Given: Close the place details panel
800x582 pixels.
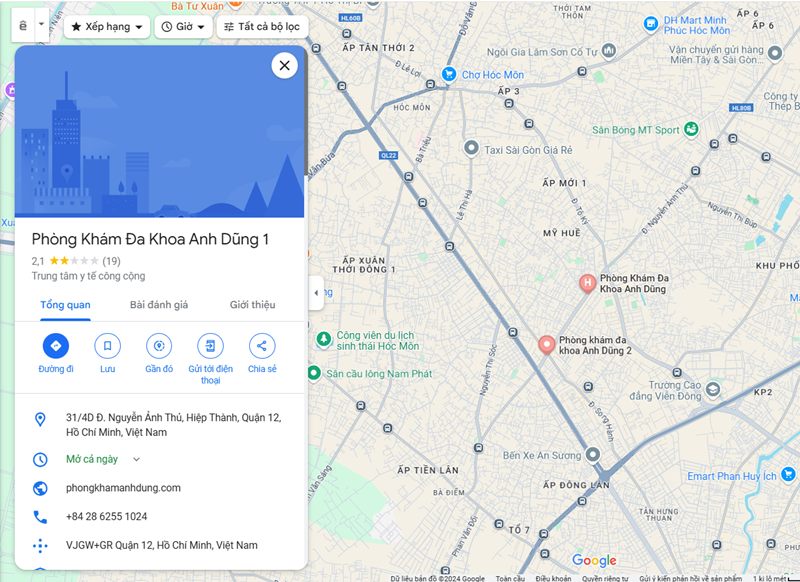Looking at the screenshot, I should pyautogui.click(x=284, y=65).
